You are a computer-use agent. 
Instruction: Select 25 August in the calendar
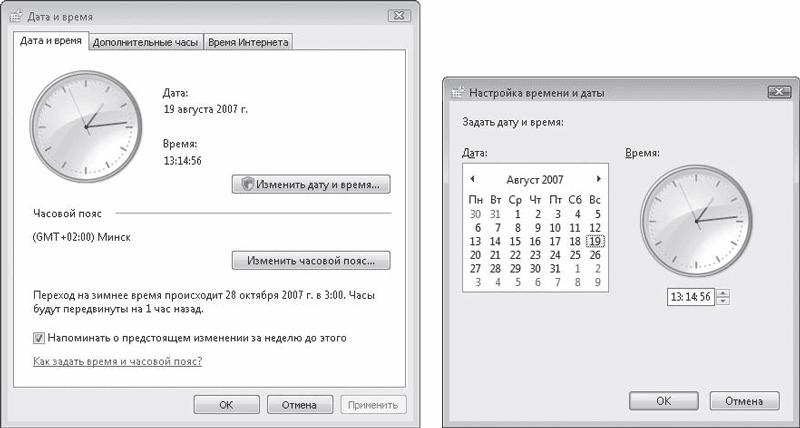(575, 255)
